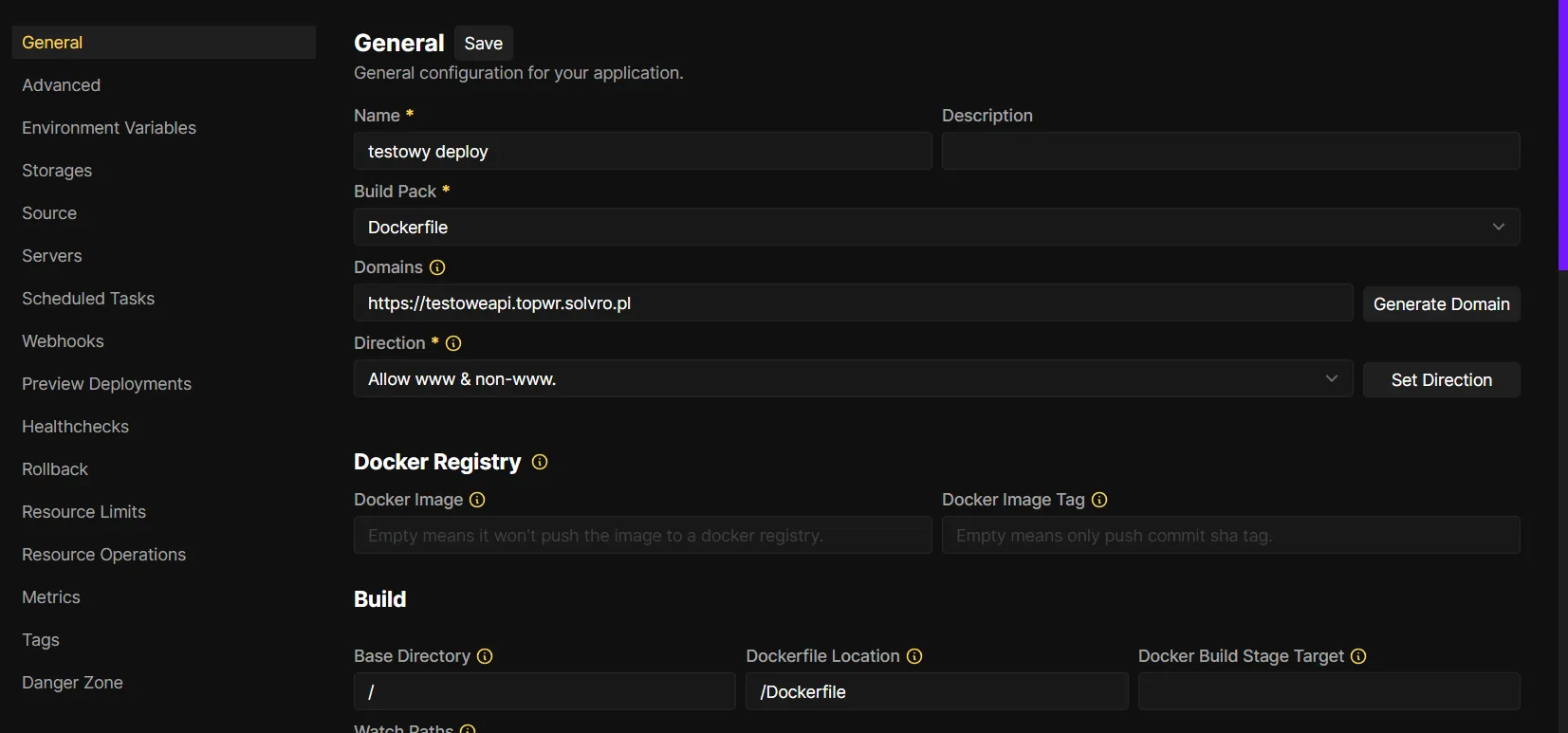Go to Healthchecks in sidebar
This screenshot has height=733, width=1568.
(x=75, y=427)
